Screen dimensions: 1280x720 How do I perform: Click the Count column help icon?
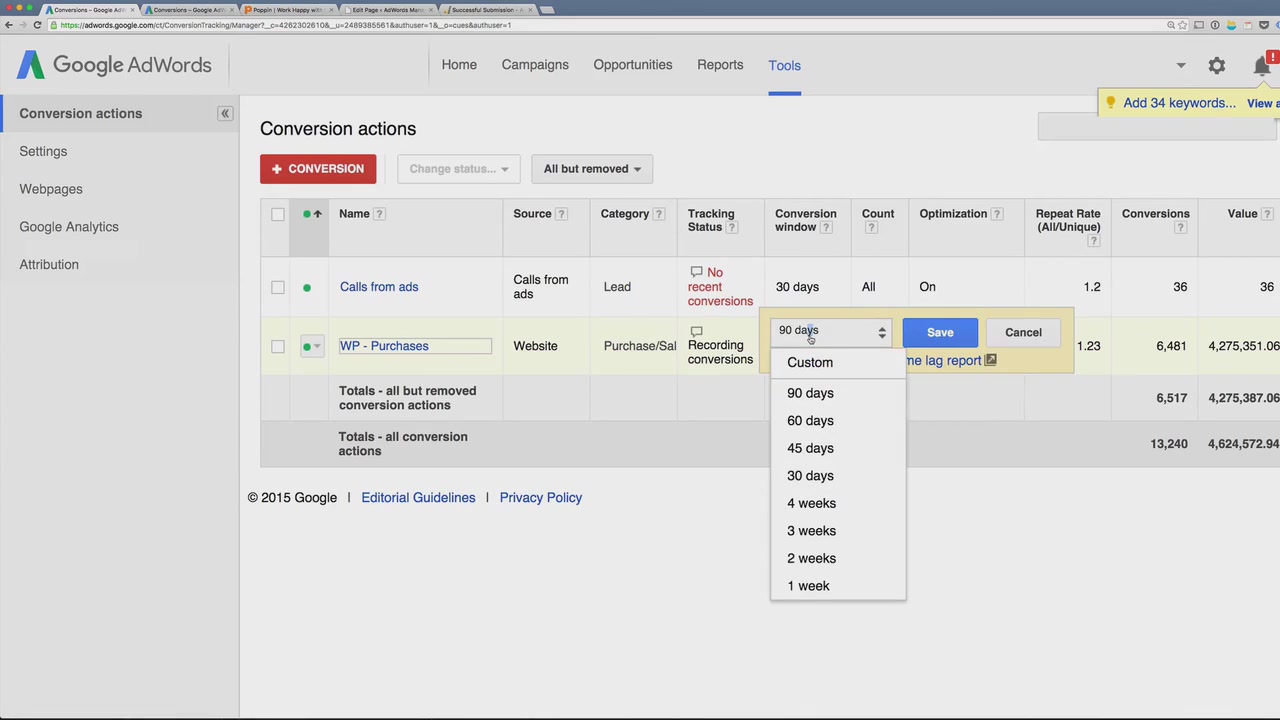tap(870, 228)
